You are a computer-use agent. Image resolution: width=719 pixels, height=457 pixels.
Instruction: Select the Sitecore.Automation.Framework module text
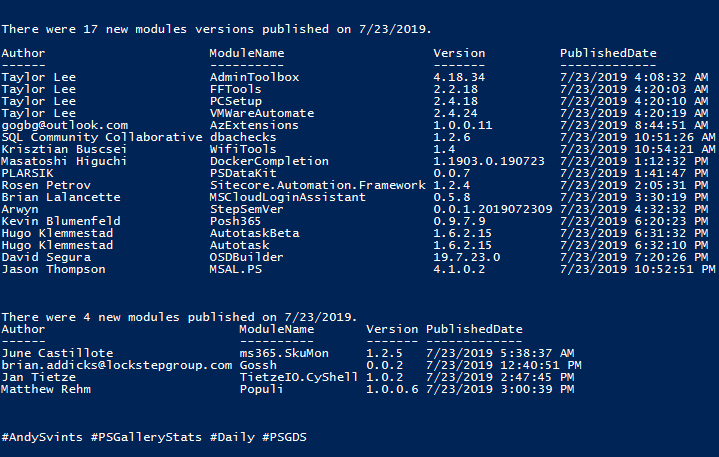click(318, 185)
